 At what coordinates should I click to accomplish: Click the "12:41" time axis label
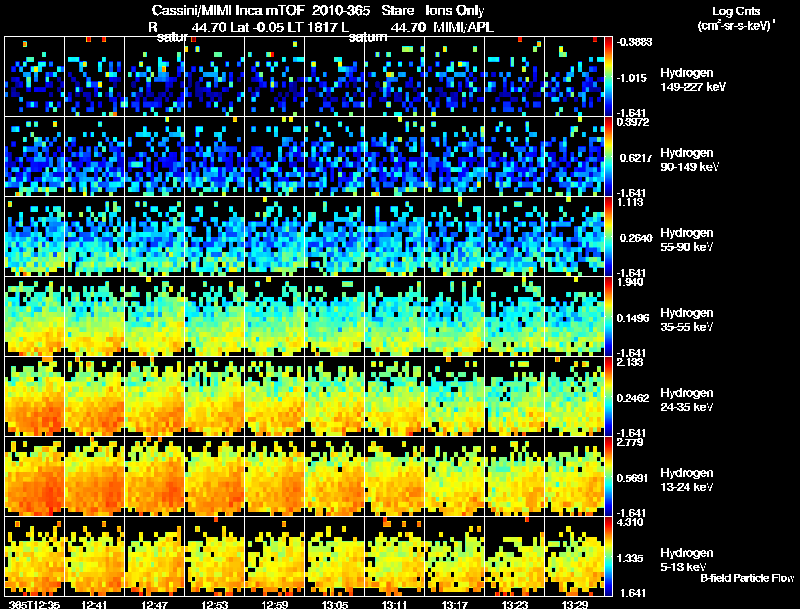[94, 605]
